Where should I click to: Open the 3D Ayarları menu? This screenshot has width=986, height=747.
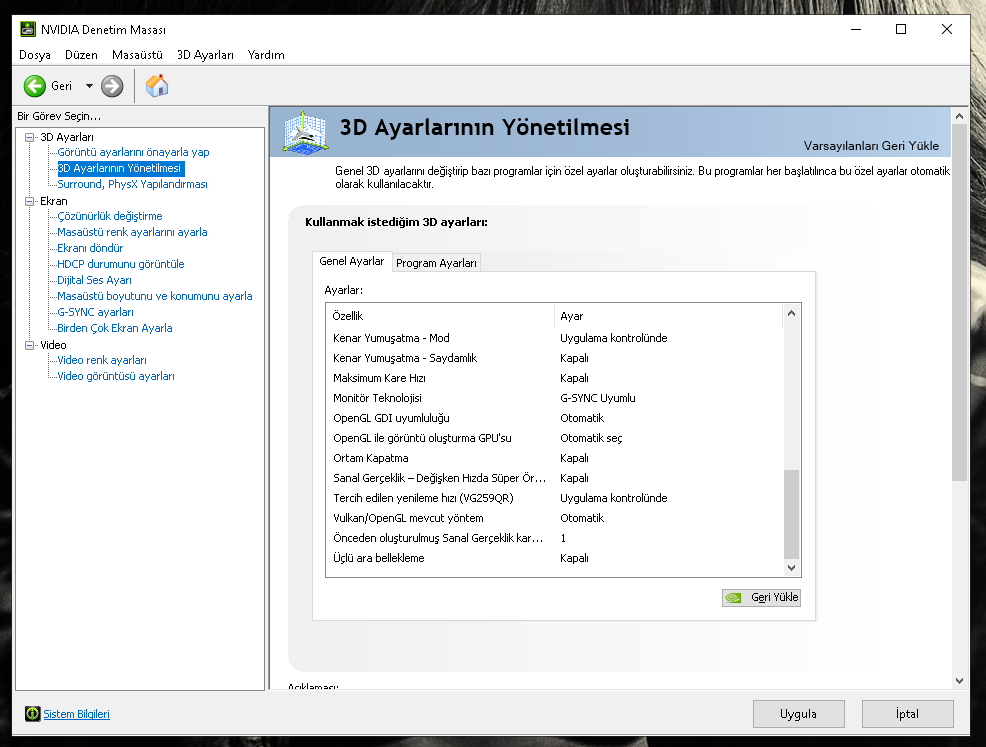click(x=205, y=55)
